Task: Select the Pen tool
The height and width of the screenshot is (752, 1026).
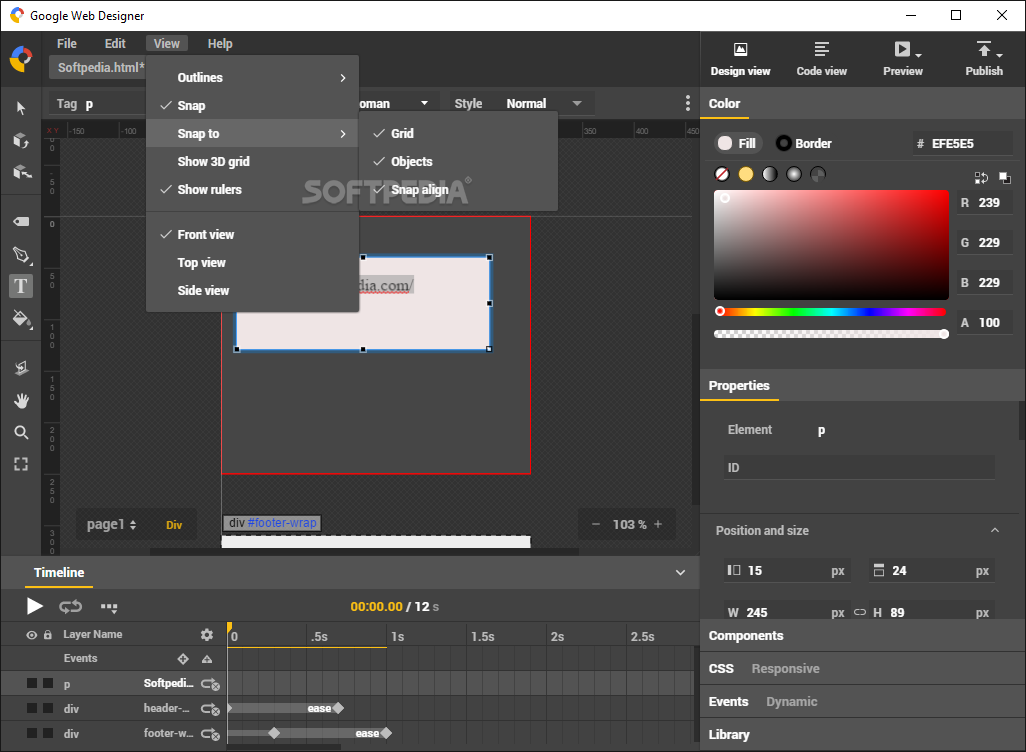Action: [21, 255]
